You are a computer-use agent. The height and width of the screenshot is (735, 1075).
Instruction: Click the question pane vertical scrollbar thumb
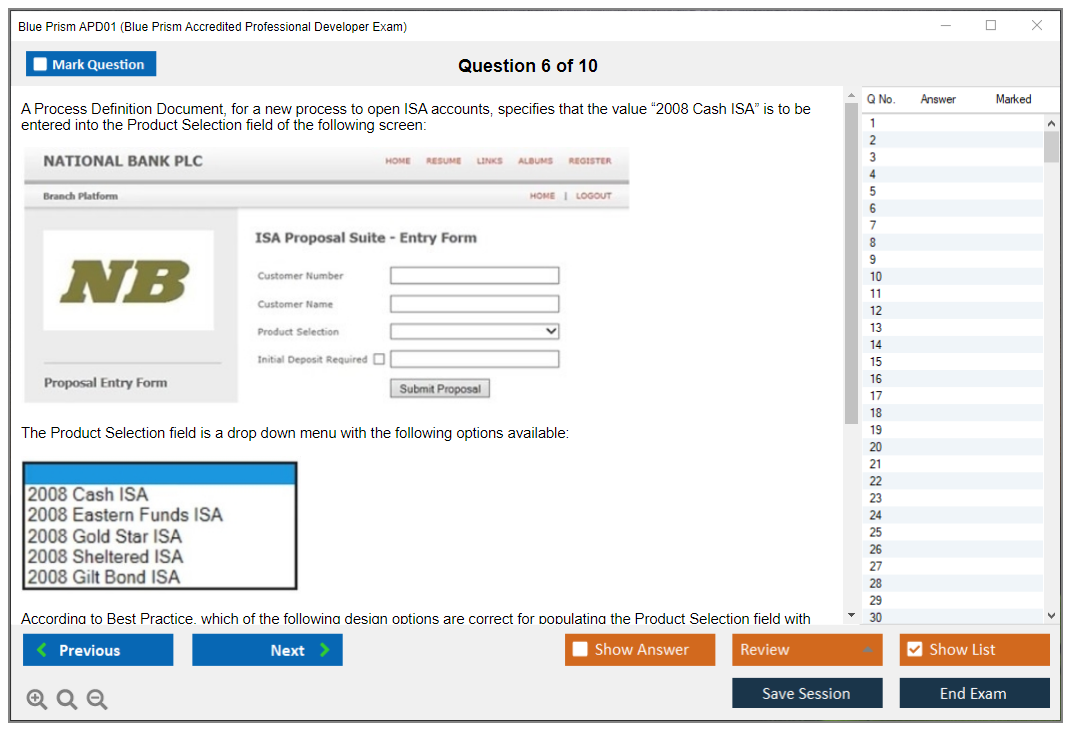pos(851,260)
